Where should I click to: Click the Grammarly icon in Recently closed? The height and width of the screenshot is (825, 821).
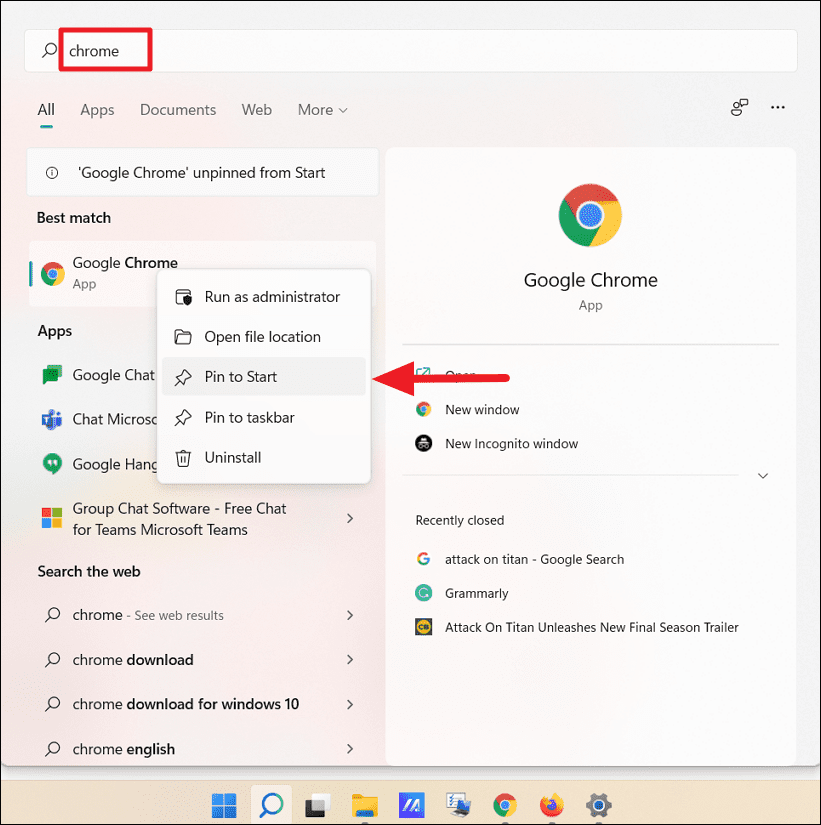424,593
